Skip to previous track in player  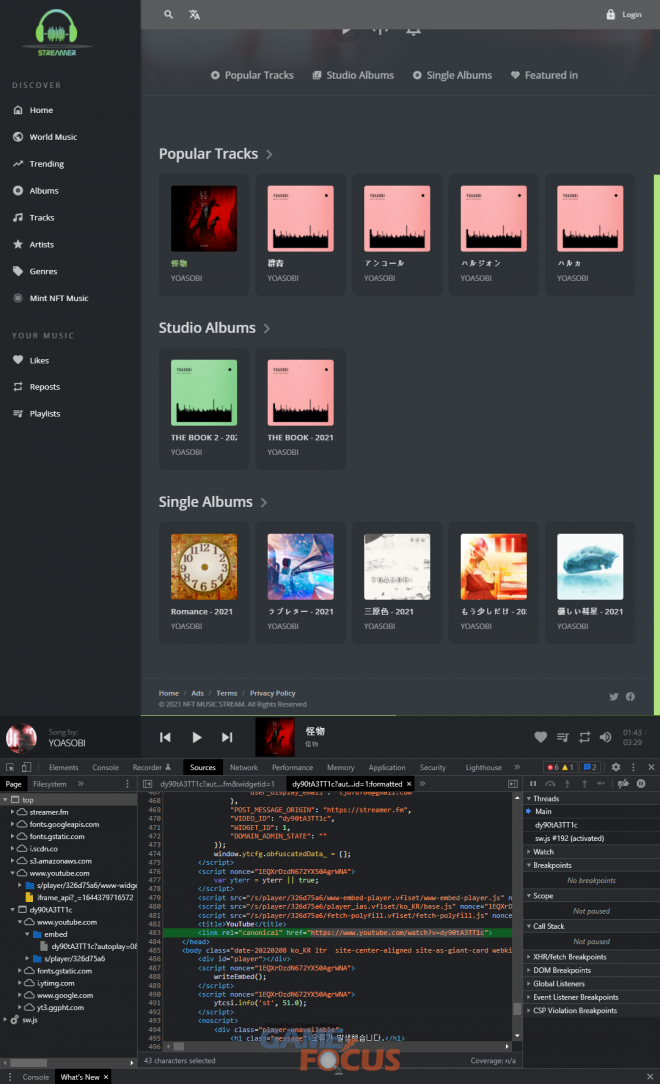165,738
